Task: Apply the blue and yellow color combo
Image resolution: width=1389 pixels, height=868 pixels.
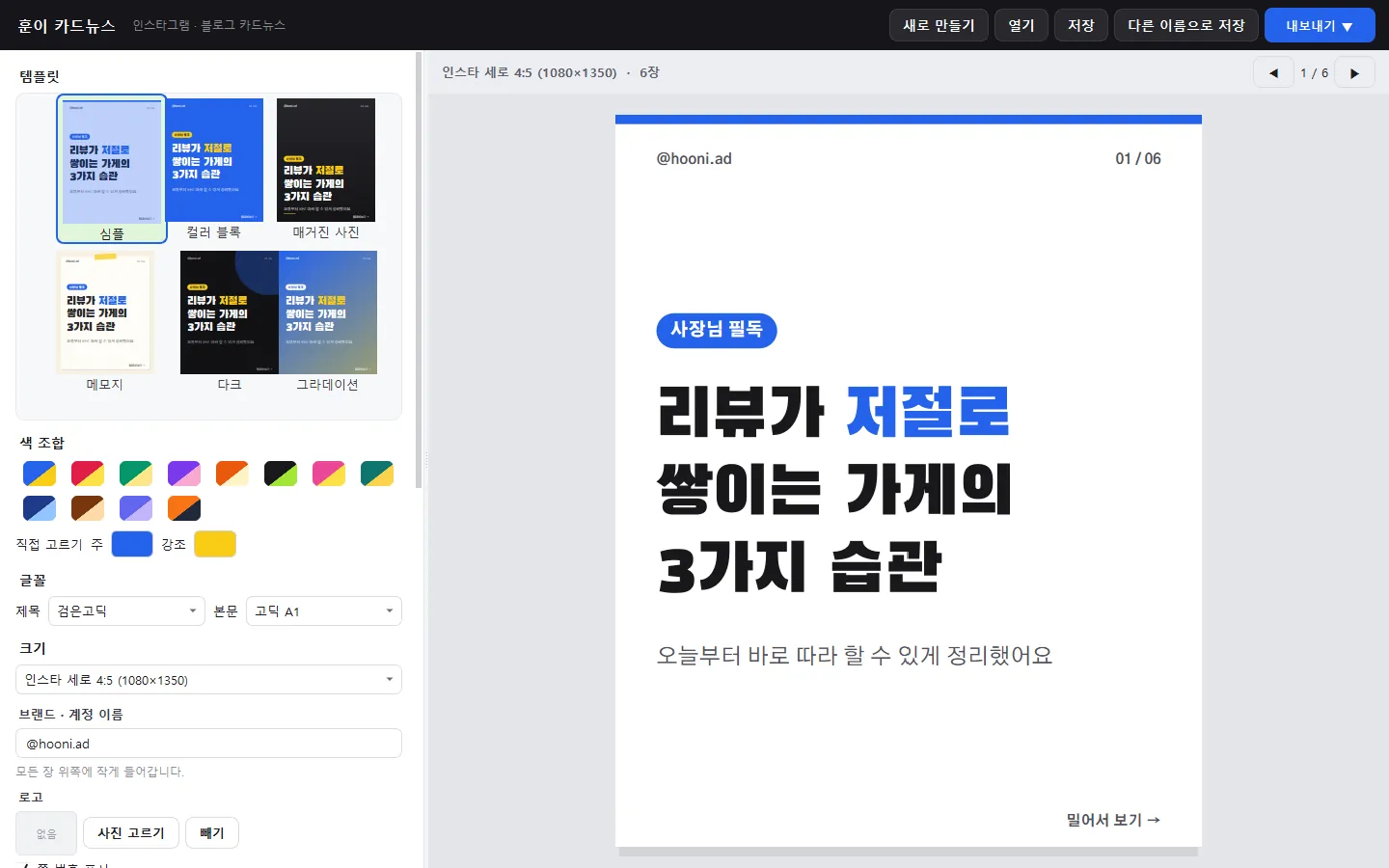Action: click(x=40, y=474)
